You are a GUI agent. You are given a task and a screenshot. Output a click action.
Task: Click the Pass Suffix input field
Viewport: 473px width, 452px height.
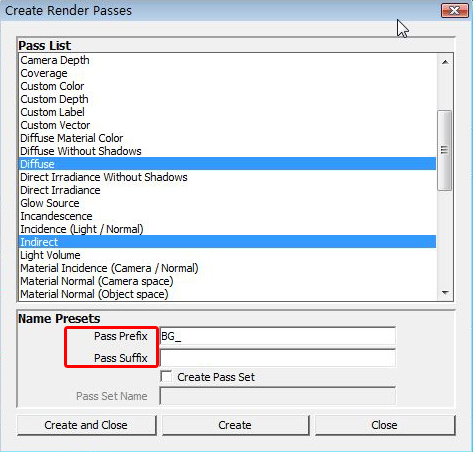click(x=278, y=358)
